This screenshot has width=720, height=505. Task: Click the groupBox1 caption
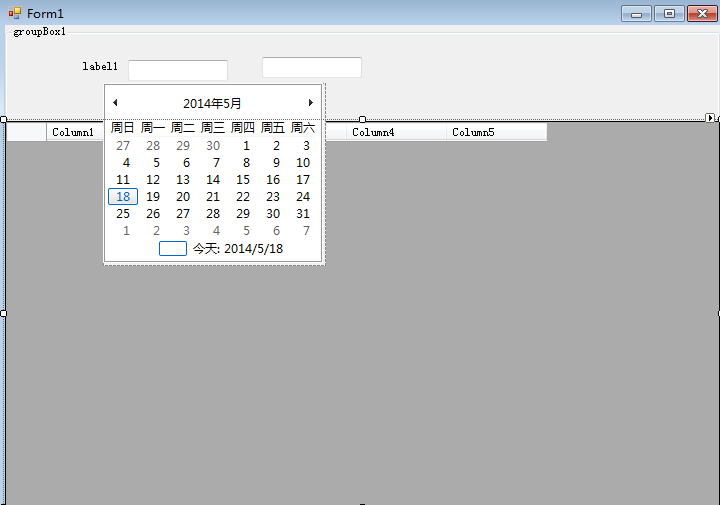point(39,32)
